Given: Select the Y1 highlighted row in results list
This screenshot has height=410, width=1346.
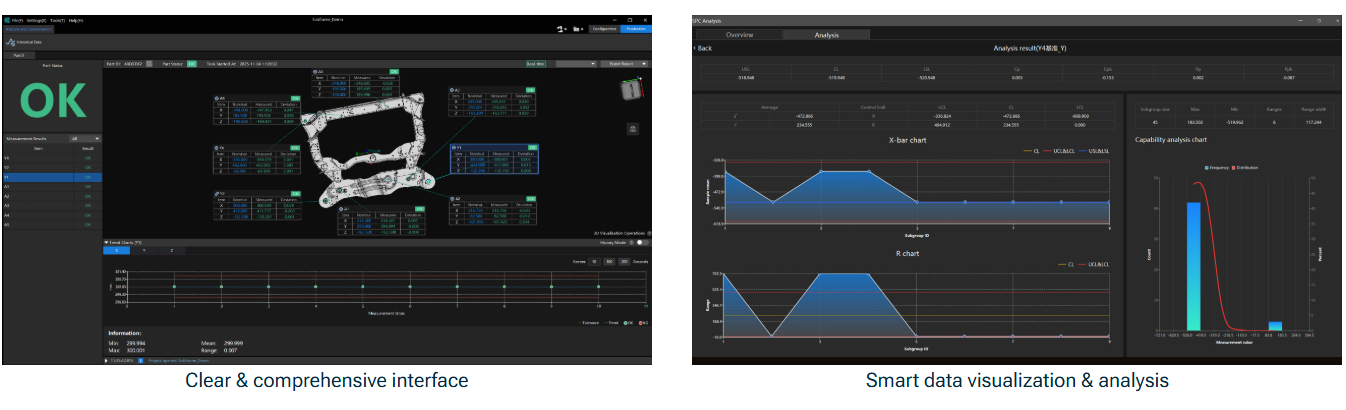Looking at the screenshot, I should 51,177.
